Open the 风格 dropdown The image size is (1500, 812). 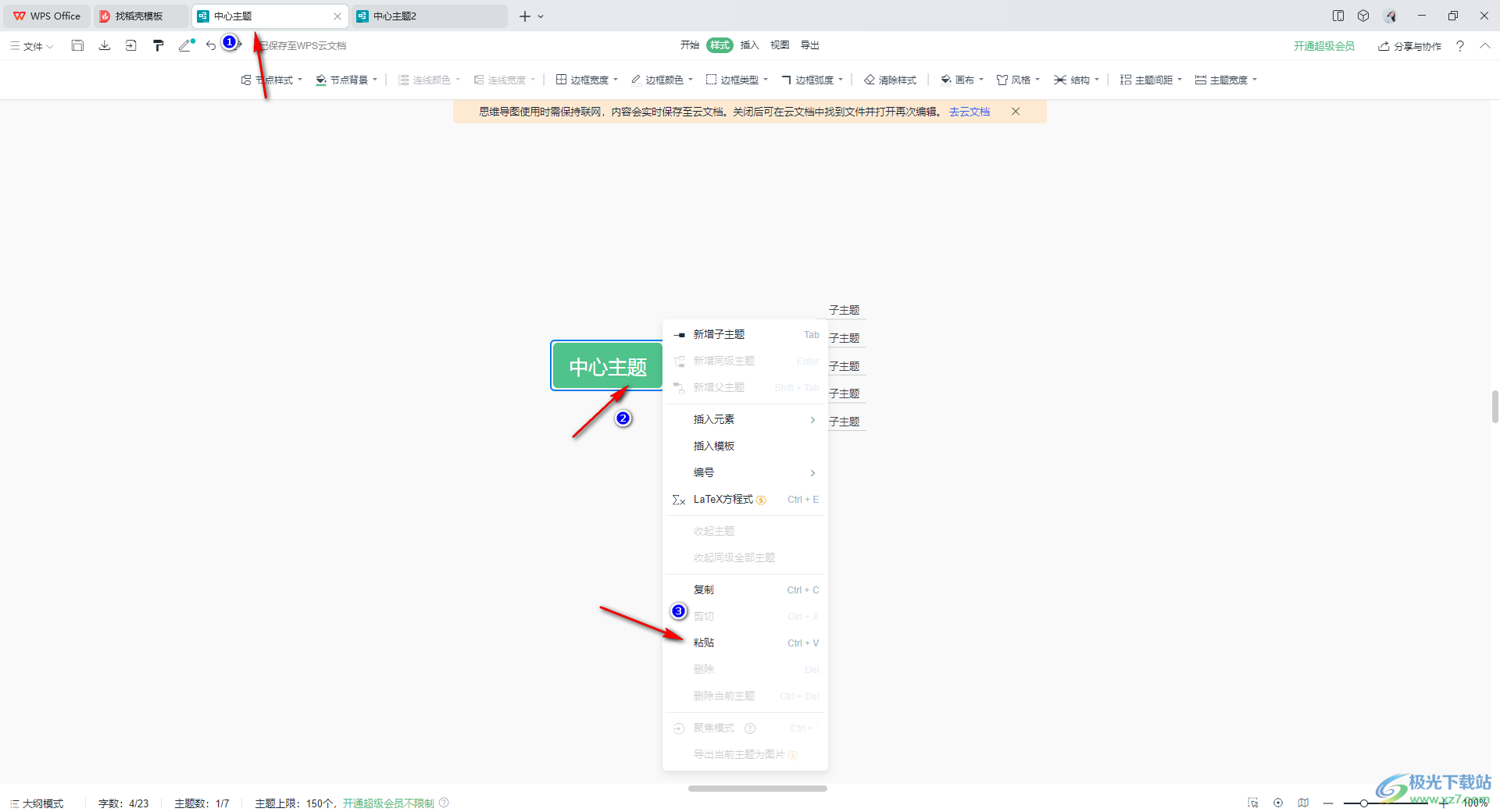coord(1019,80)
